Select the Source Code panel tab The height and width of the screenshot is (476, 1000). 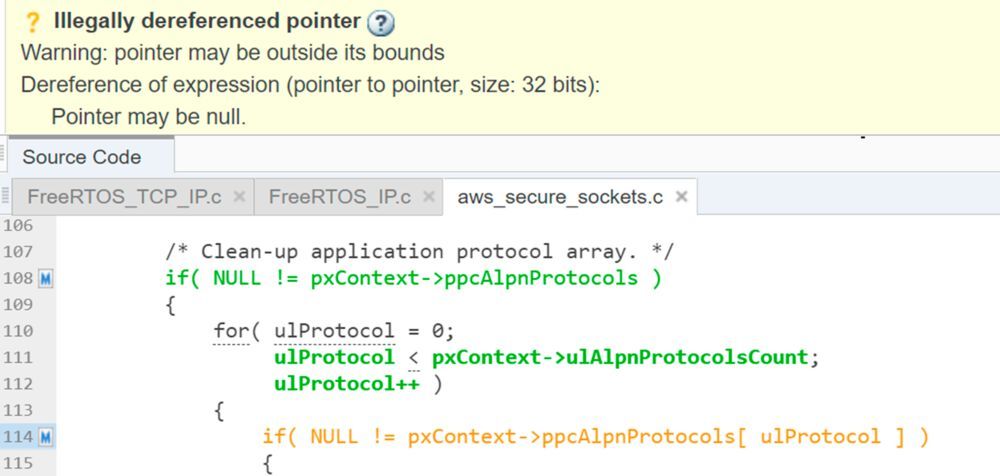click(82, 157)
